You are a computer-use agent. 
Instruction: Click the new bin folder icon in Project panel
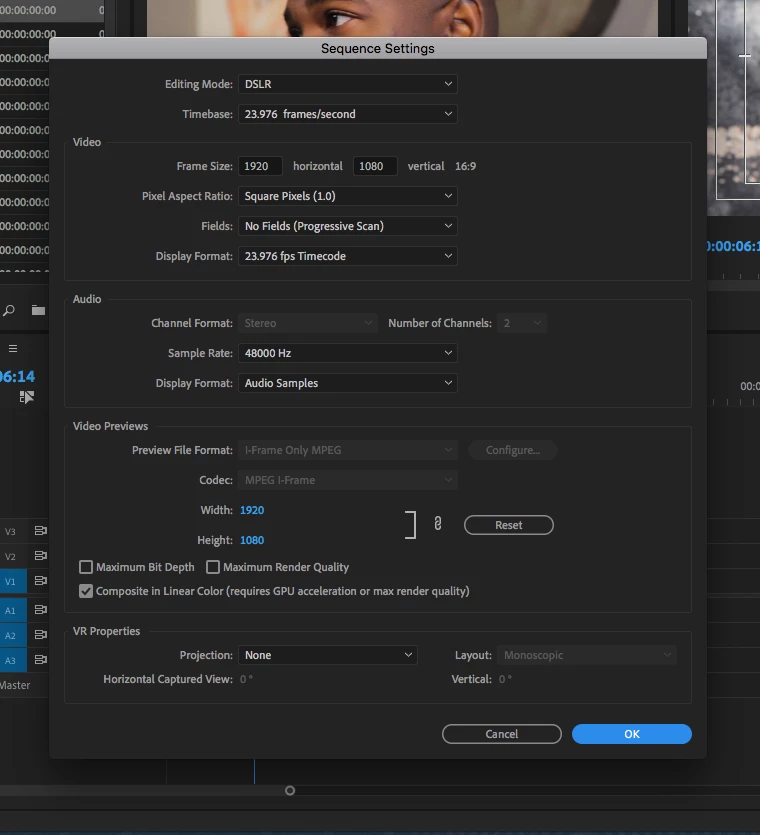coord(38,310)
